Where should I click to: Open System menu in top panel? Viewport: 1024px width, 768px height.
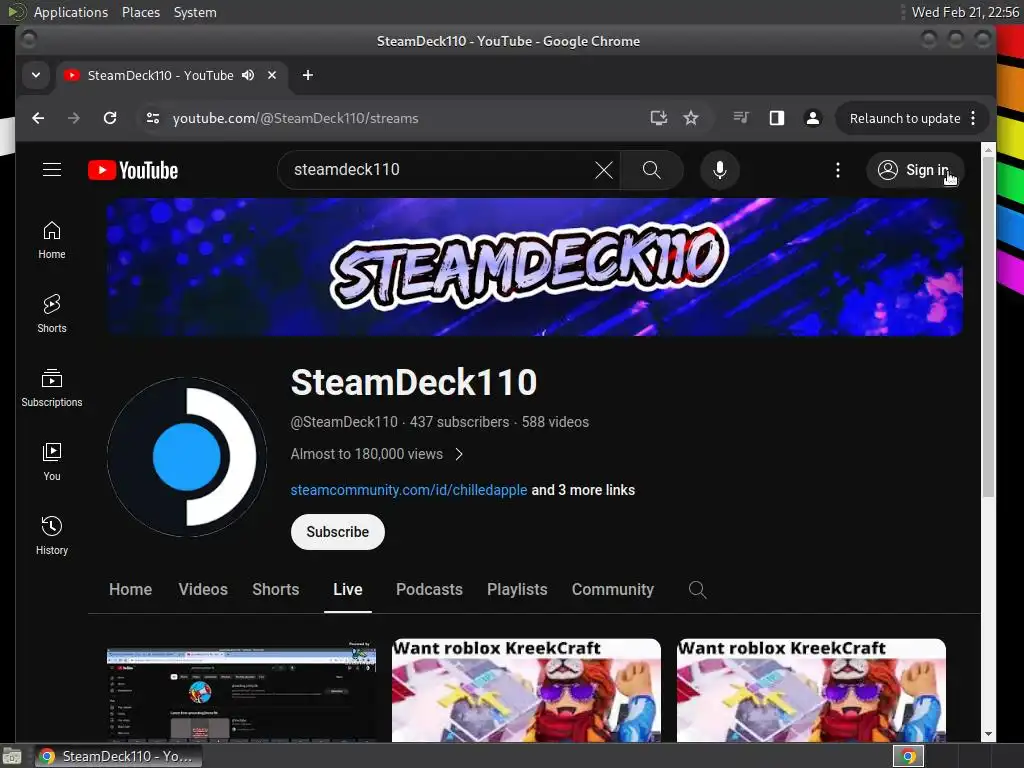pyautogui.click(x=195, y=12)
